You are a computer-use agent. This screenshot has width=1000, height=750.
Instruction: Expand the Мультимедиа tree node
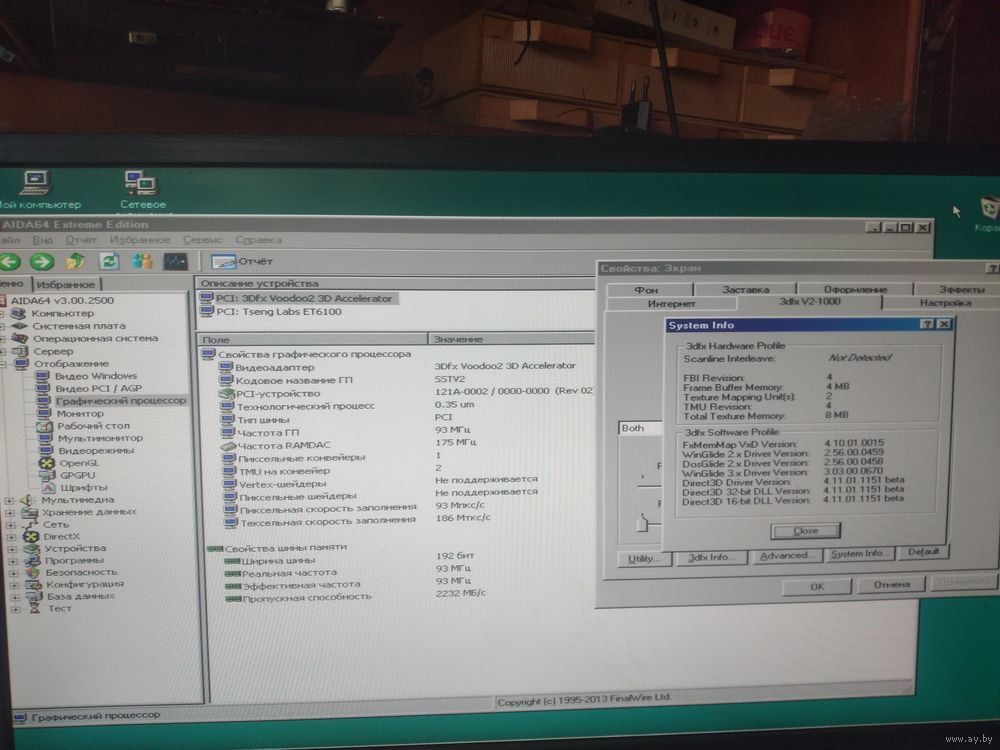(10, 501)
